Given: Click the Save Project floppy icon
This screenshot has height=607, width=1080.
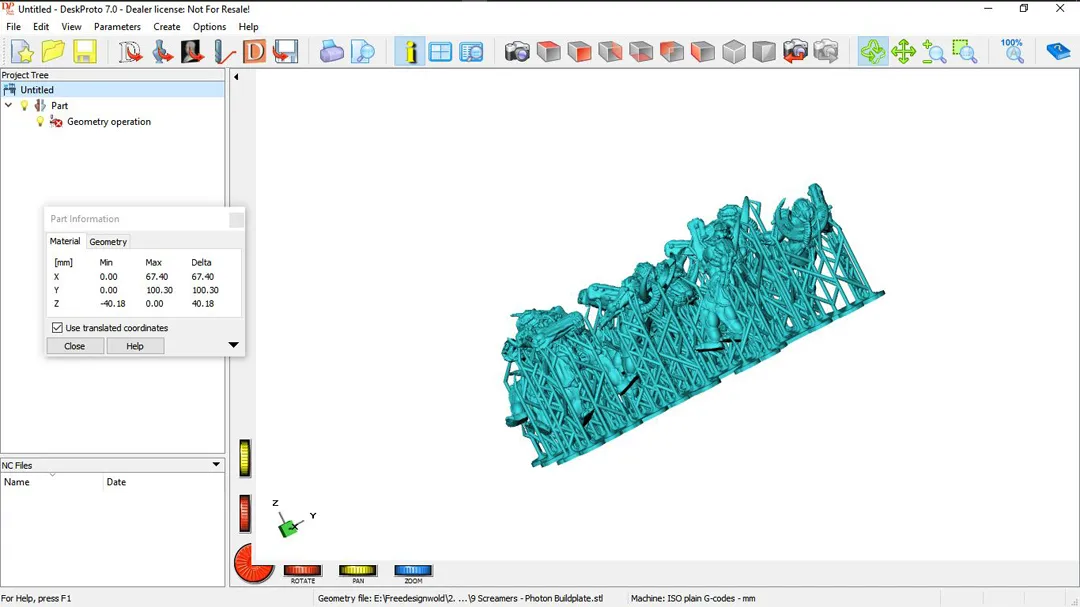Looking at the screenshot, I should [84, 52].
